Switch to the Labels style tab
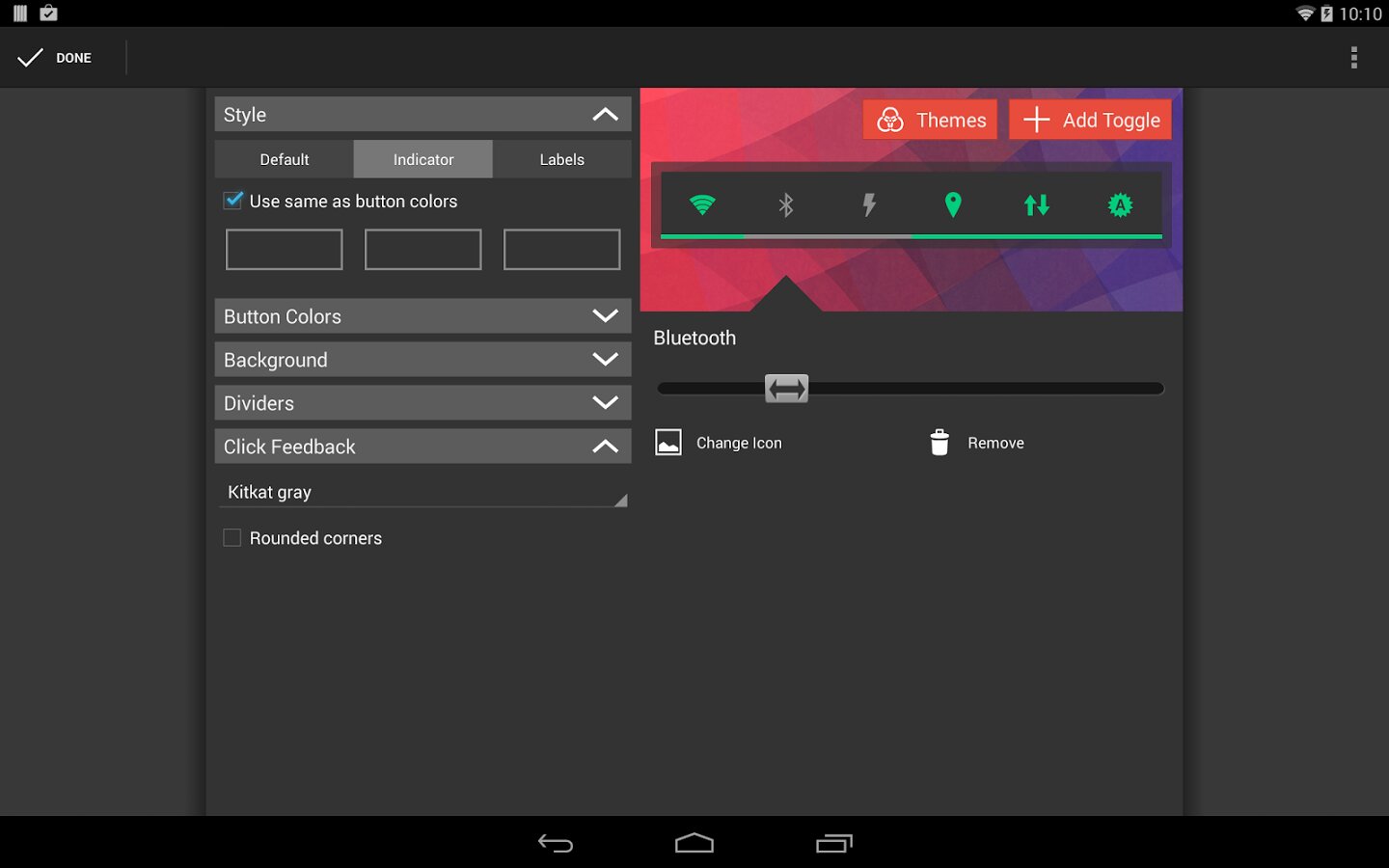The height and width of the screenshot is (868, 1389). (x=561, y=159)
